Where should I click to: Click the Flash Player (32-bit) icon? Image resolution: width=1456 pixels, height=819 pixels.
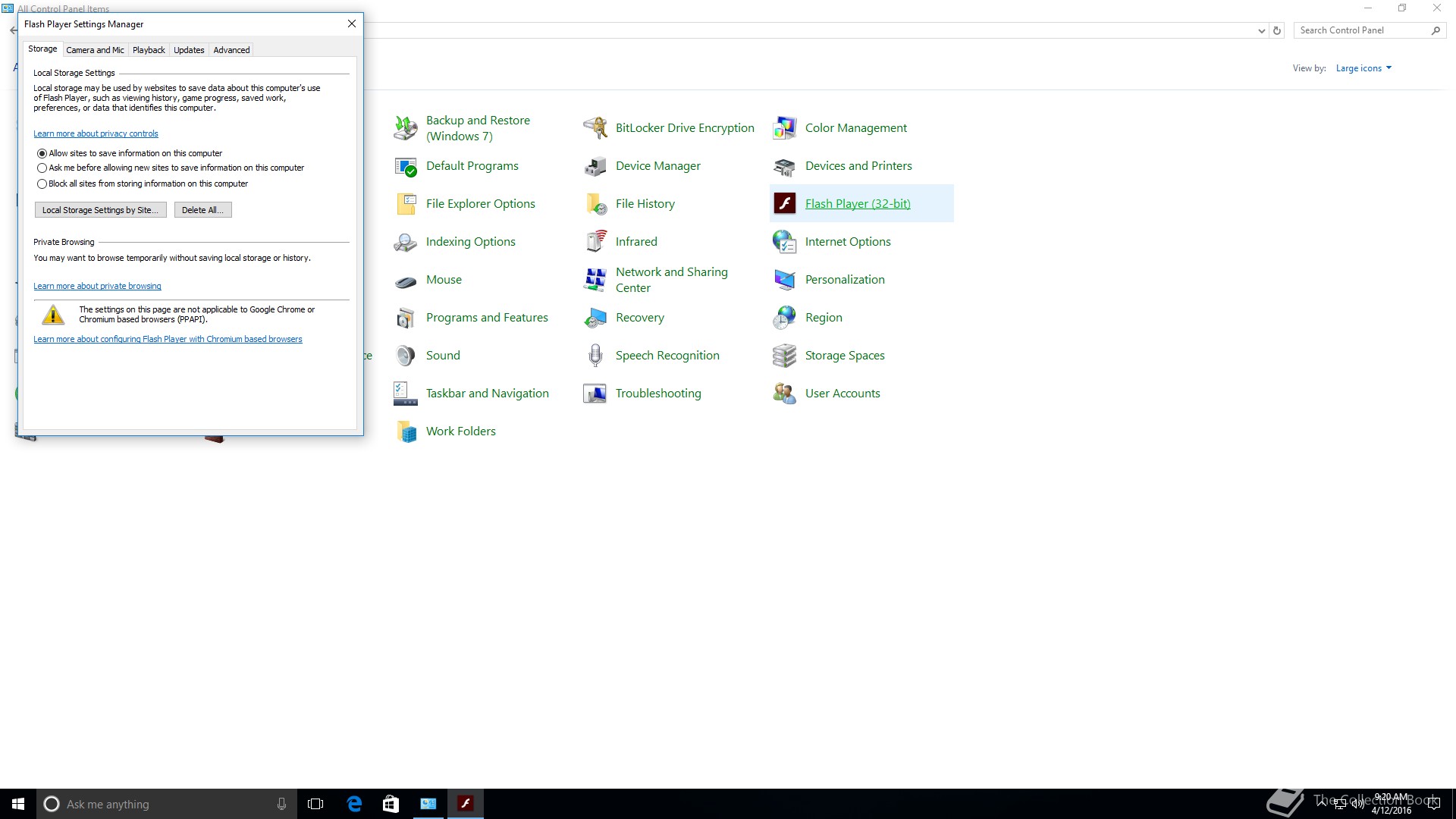(x=785, y=204)
